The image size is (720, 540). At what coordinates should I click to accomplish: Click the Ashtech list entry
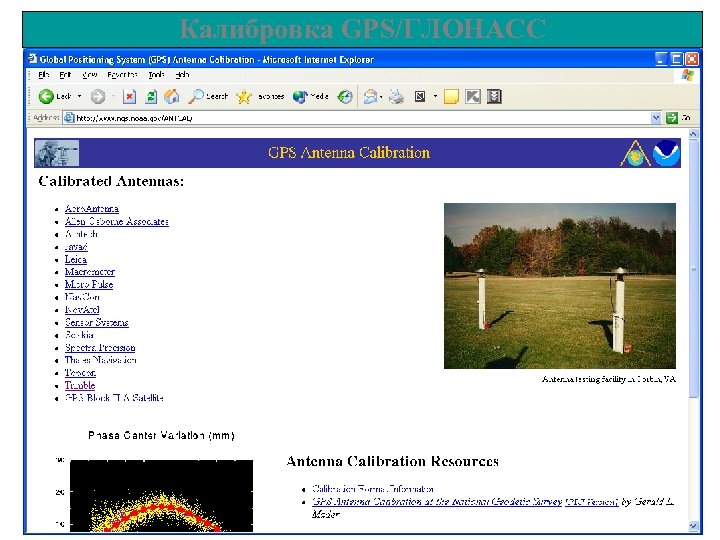81,234
